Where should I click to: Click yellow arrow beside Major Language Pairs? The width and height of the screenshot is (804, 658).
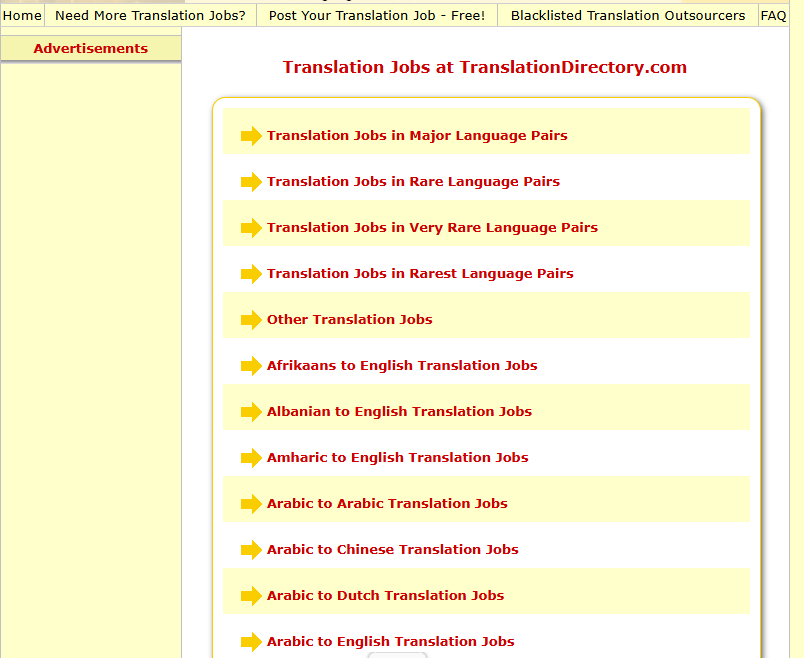click(251, 136)
